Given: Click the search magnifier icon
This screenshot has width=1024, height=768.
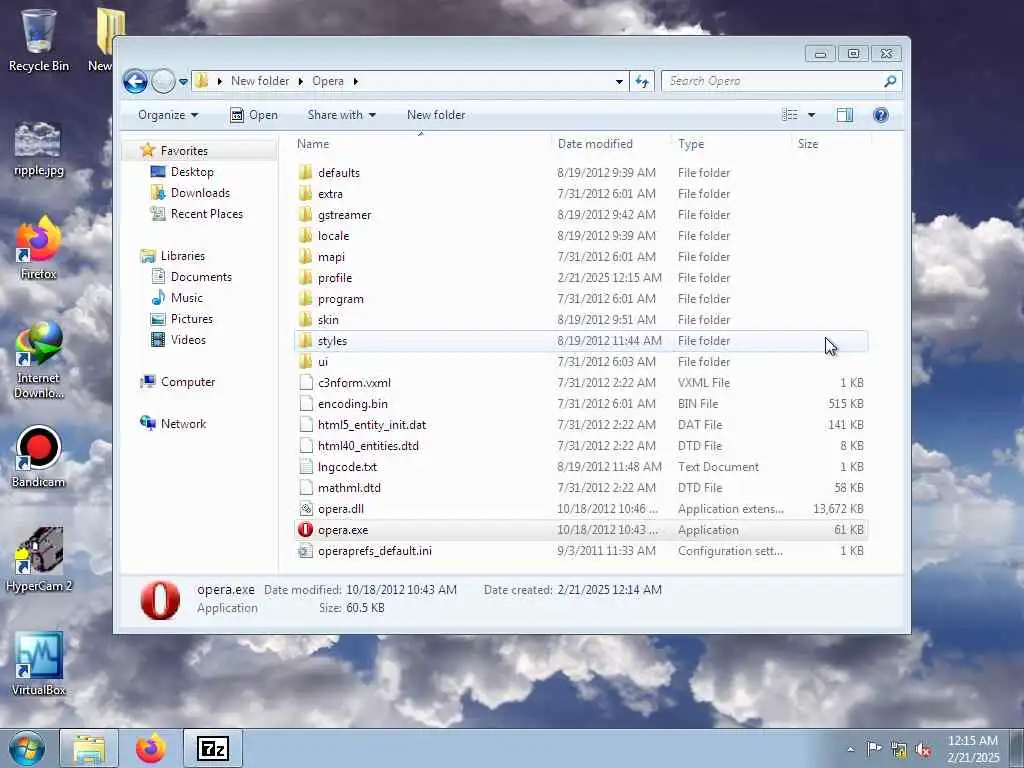Looking at the screenshot, I should pyautogui.click(x=890, y=81).
